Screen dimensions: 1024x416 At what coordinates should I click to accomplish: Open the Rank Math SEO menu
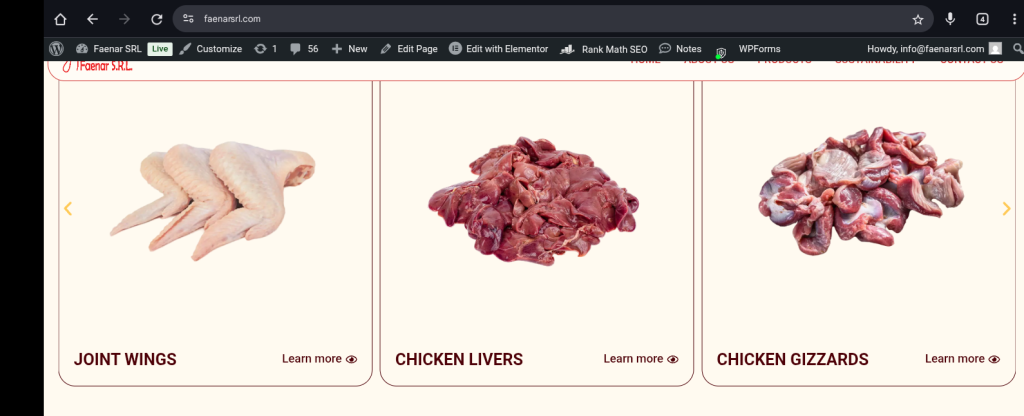tap(604, 49)
